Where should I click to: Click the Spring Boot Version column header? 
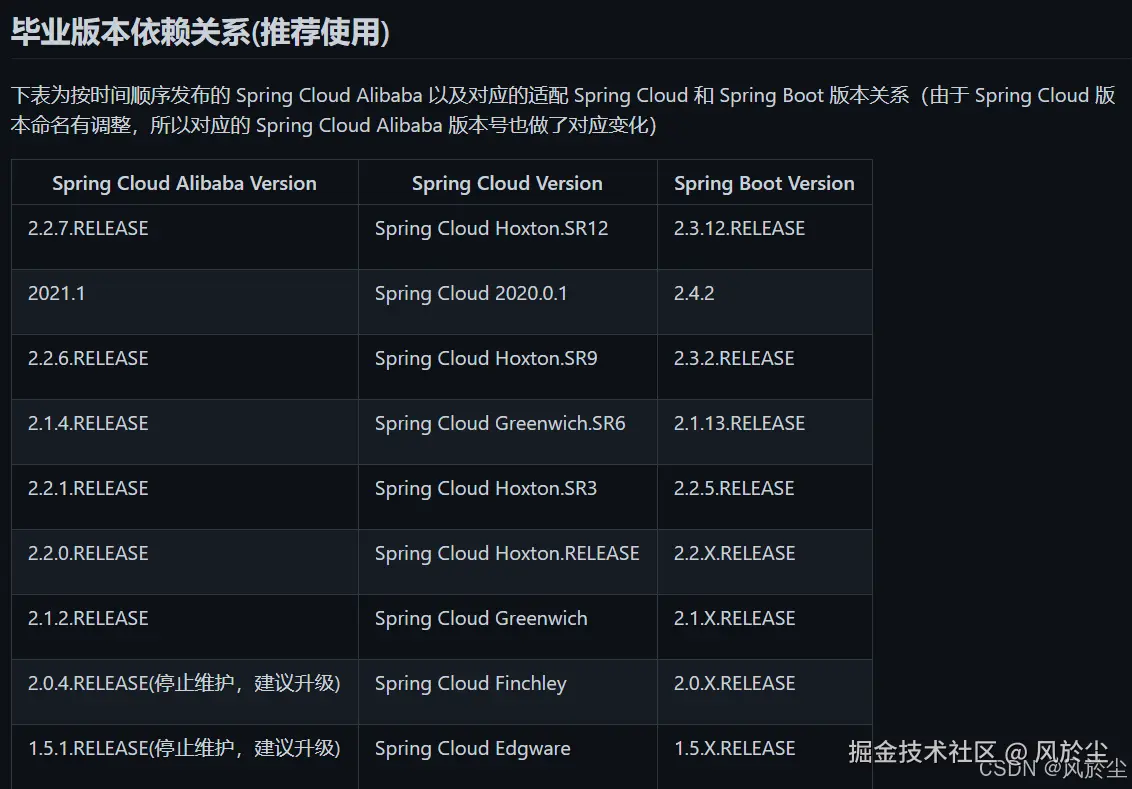(764, 183)
